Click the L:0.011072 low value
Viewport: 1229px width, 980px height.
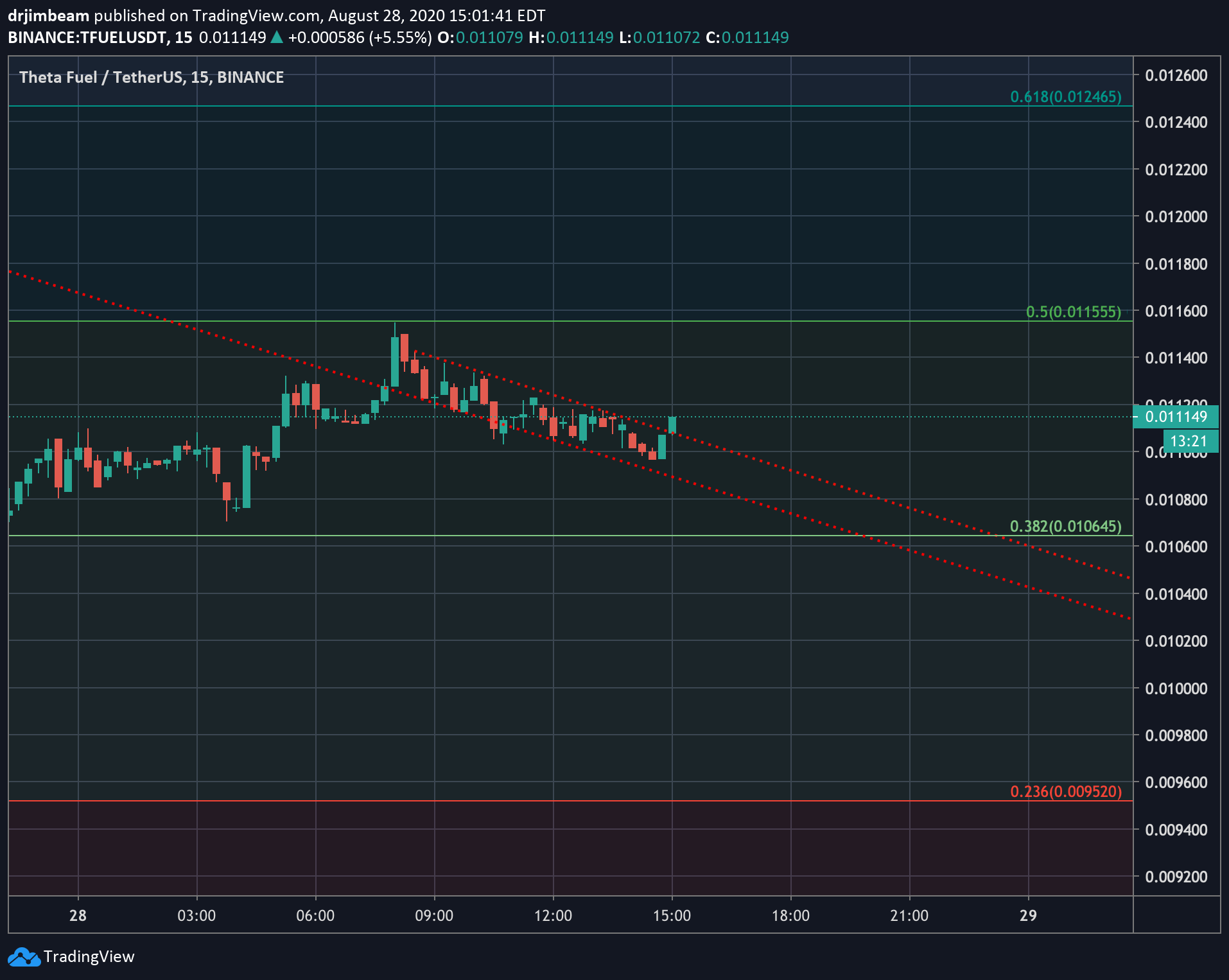659,37
